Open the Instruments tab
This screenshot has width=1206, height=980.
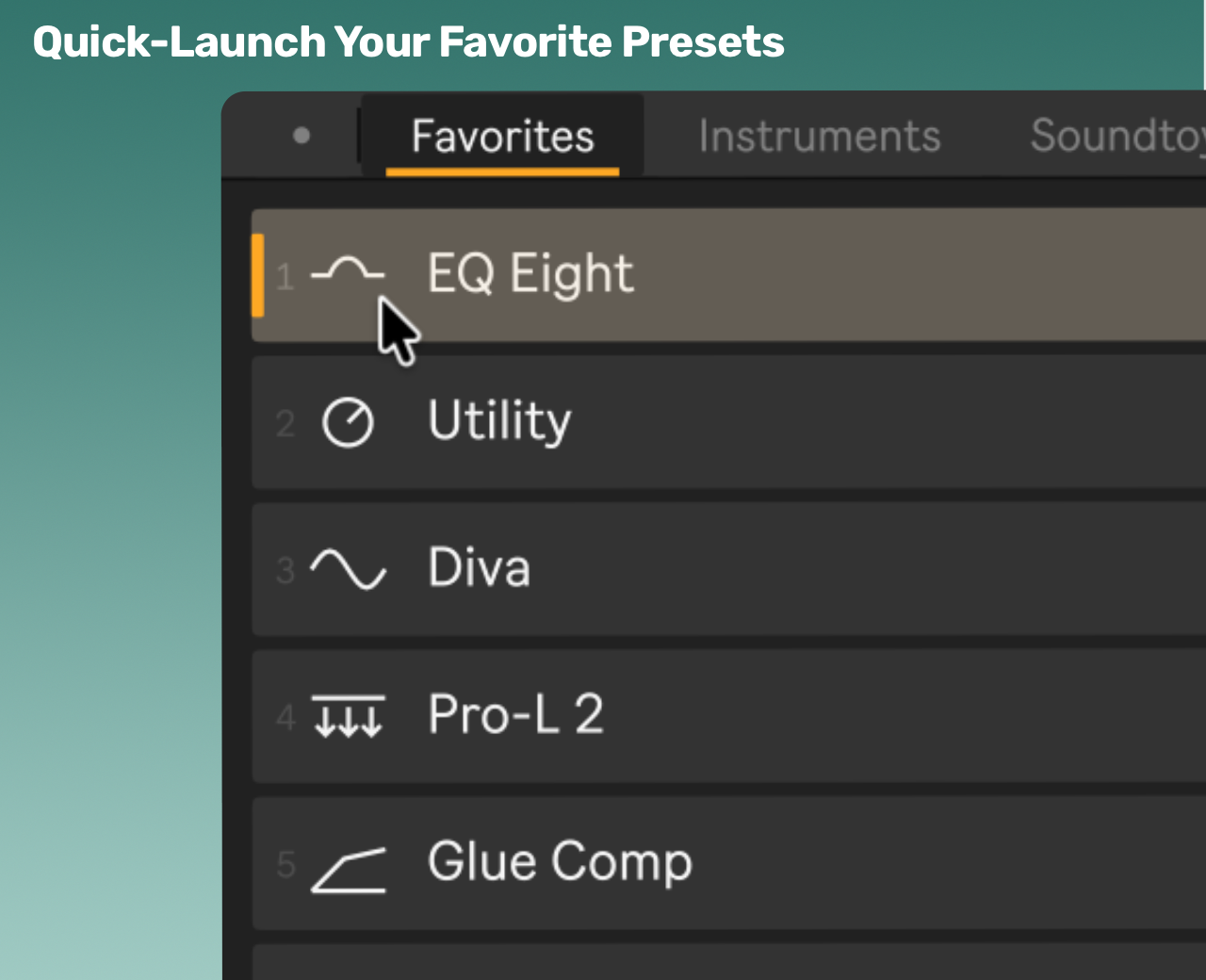coord(819,136)
